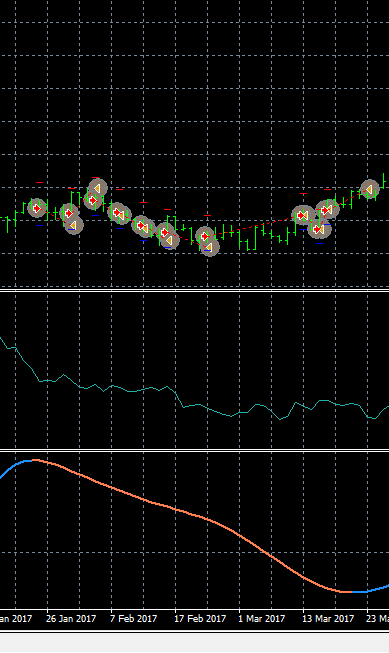Screen dimensions: 389x653
Task: Click the '7 Feb 2017' date label
Action: [133, 618]
